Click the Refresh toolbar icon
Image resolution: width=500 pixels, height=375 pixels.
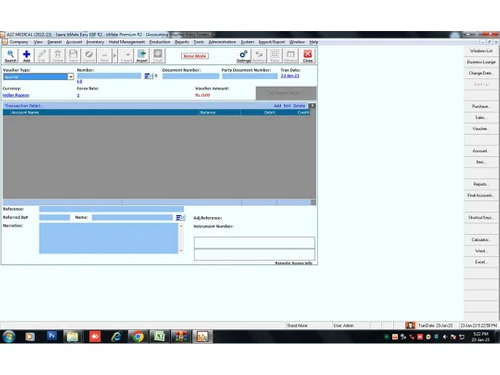click(x=259, y=56)
